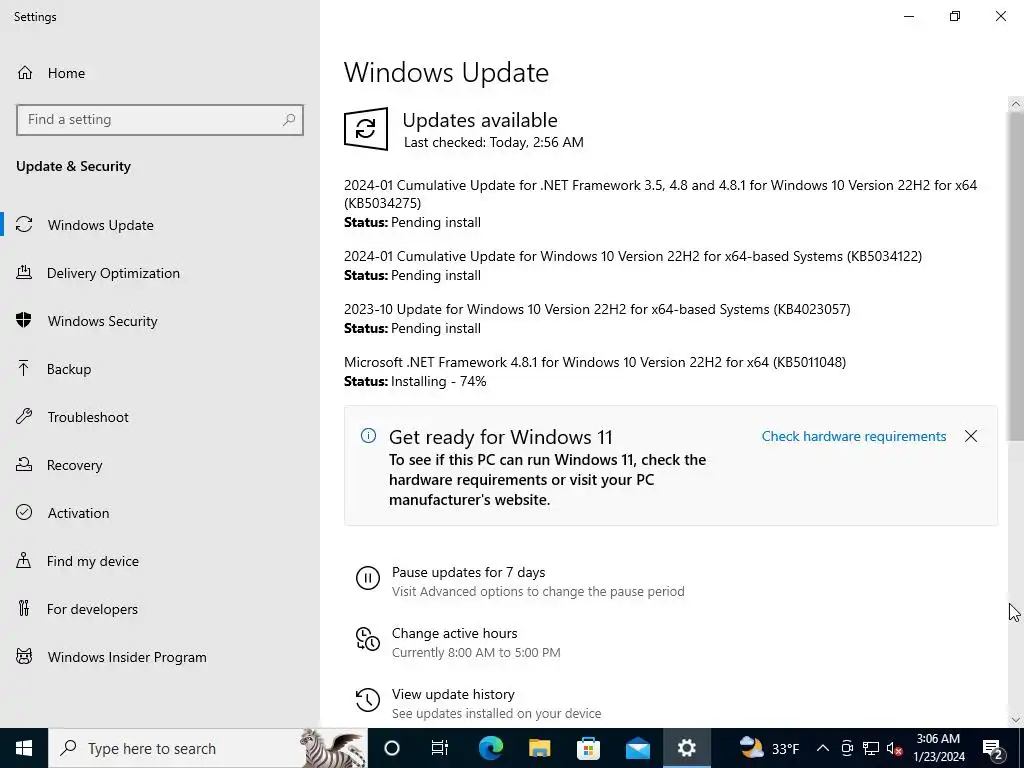Click the Windows Update sync arrows sidebar icon
1024x768 pixels.
click(24, 225)
